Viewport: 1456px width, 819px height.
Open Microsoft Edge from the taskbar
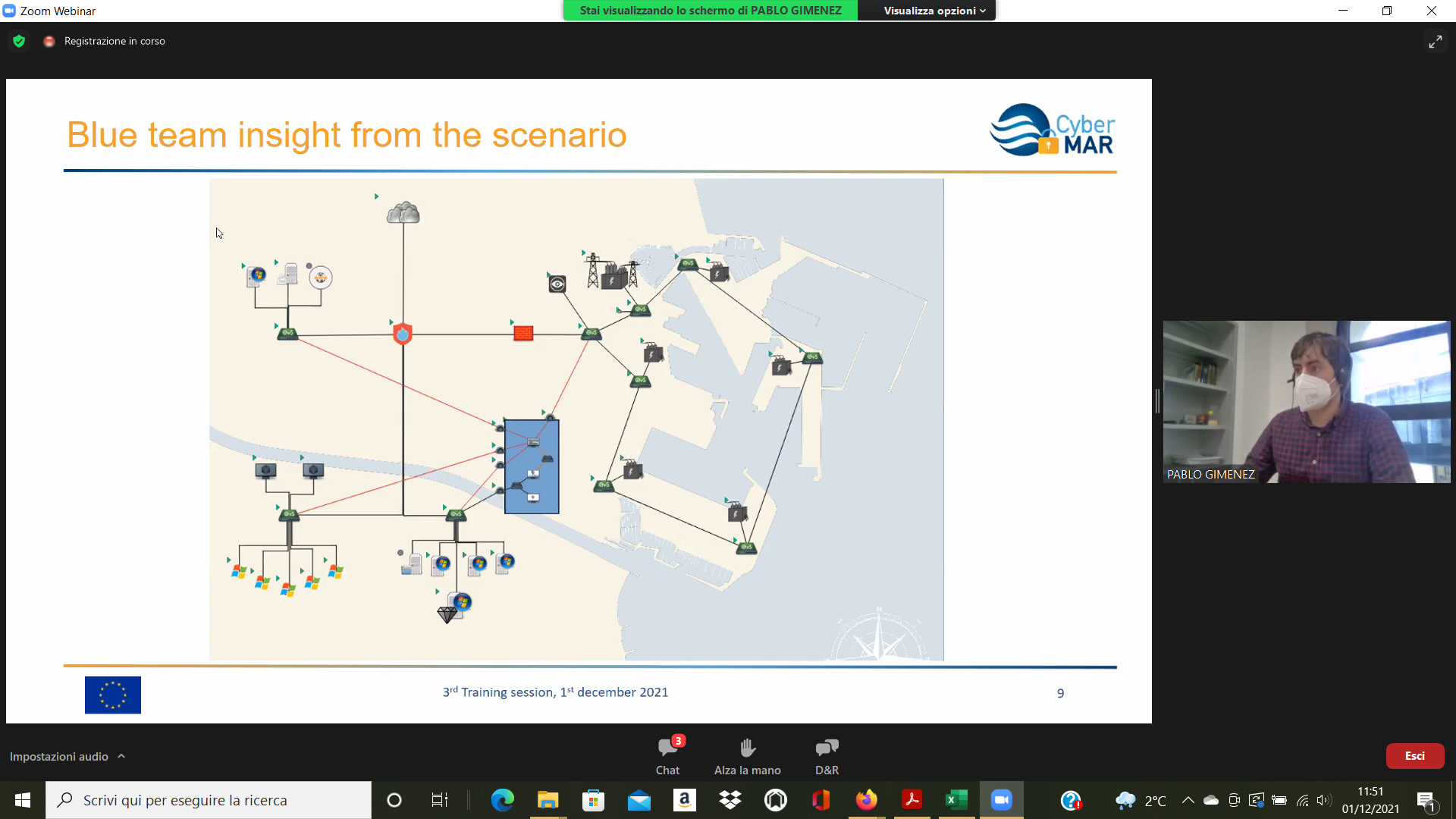point(502,800)
